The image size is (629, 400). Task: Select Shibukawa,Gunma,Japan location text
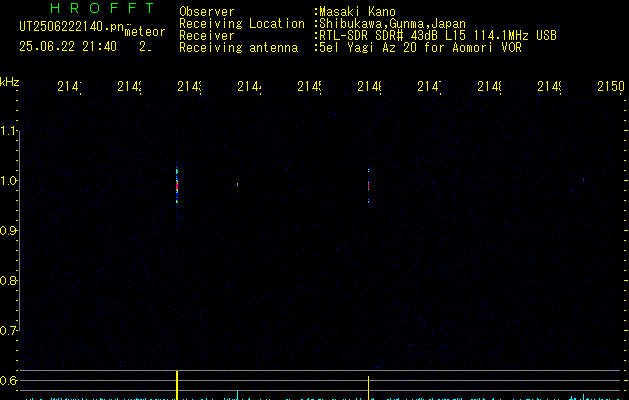[392, 24]
